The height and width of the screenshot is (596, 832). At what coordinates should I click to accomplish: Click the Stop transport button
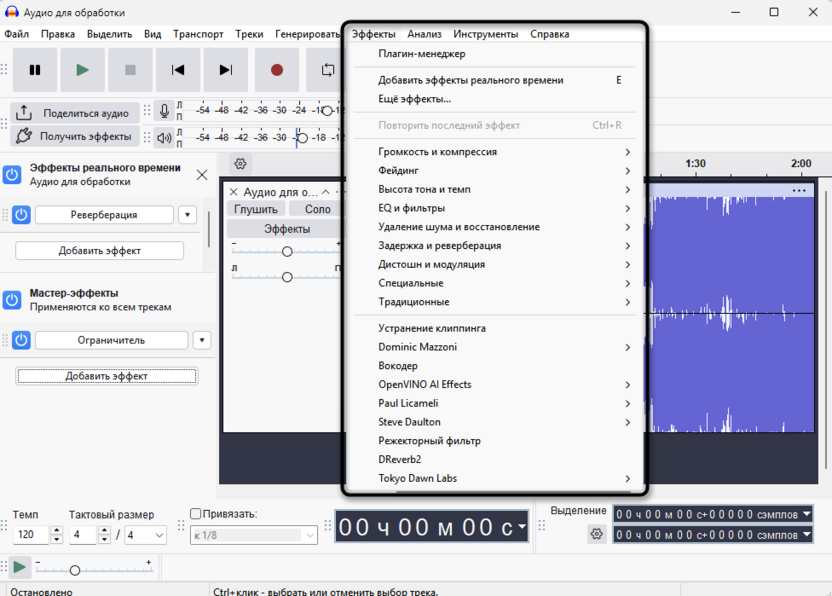click(130, 70)
